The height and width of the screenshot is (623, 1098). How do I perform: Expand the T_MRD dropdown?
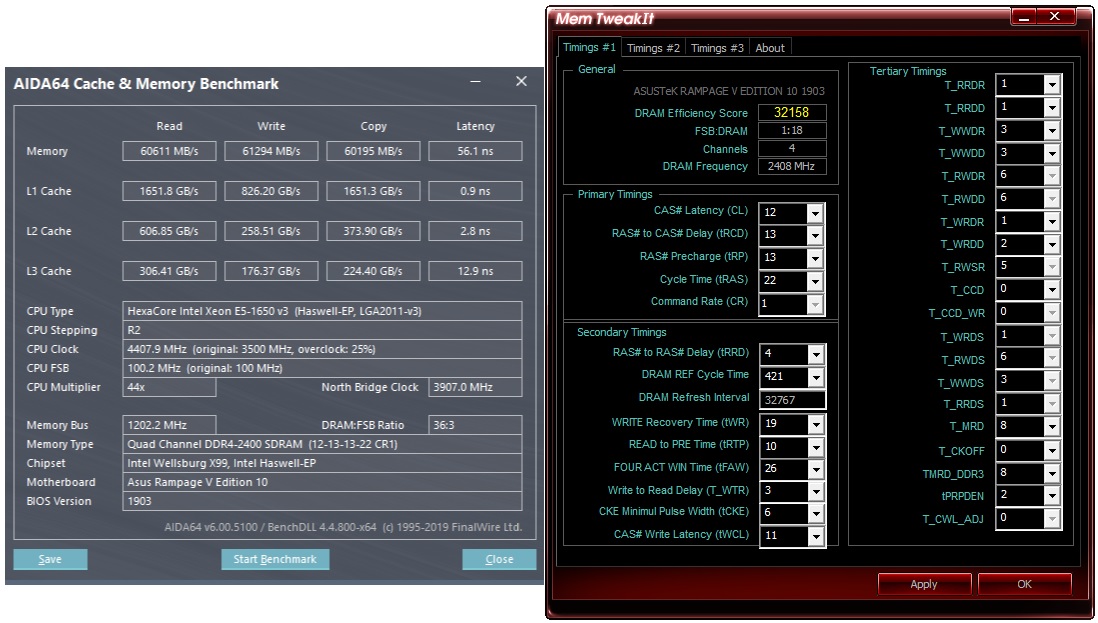pos(1052,426)
